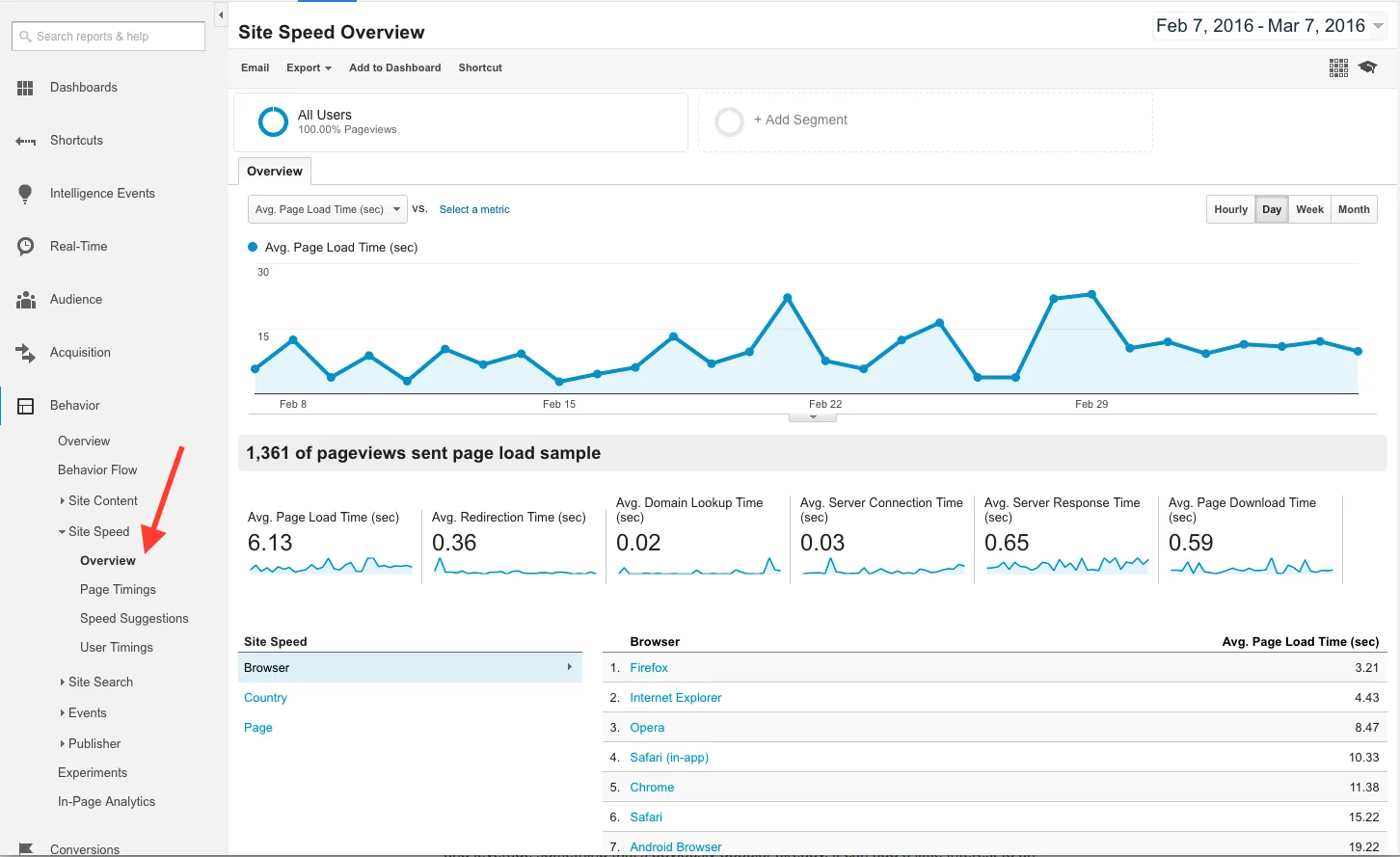The height and width of the screenshot is (857, 1400).
Task: Switch chart granularity to Week
Action: pyautogui.click(x=1309, y=209)
